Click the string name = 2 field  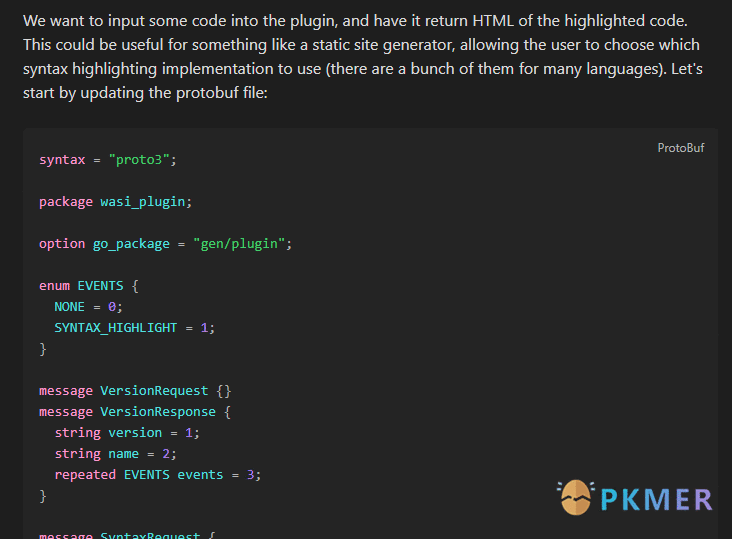pyautogui.click(x=115, y=453)
